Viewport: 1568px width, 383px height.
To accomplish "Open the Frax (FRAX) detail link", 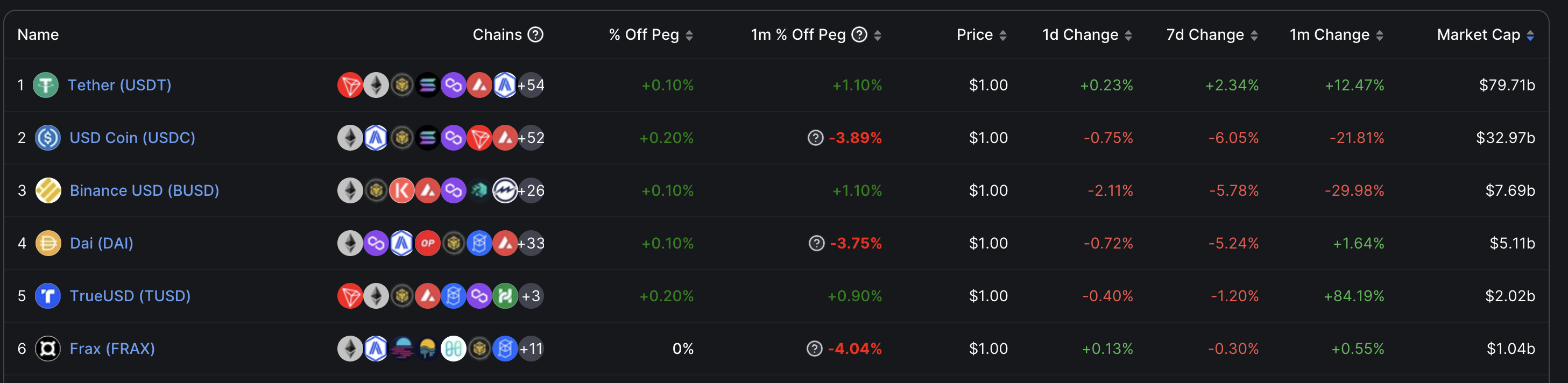I will click(112, 349).
